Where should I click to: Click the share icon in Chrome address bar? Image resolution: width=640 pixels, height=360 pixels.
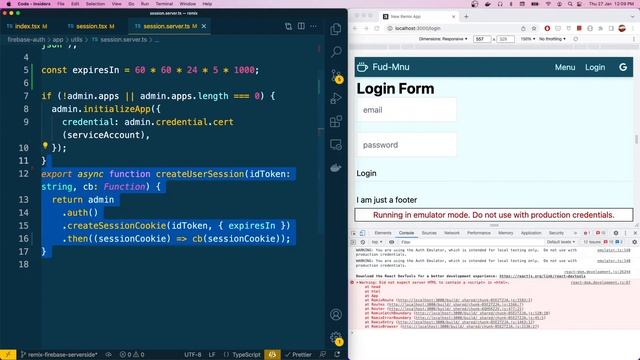click(523, 29)
